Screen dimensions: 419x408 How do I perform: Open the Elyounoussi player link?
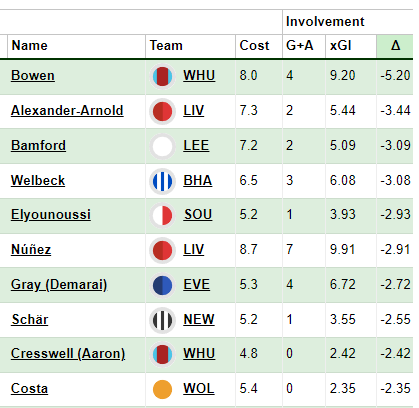click(51, 215)
